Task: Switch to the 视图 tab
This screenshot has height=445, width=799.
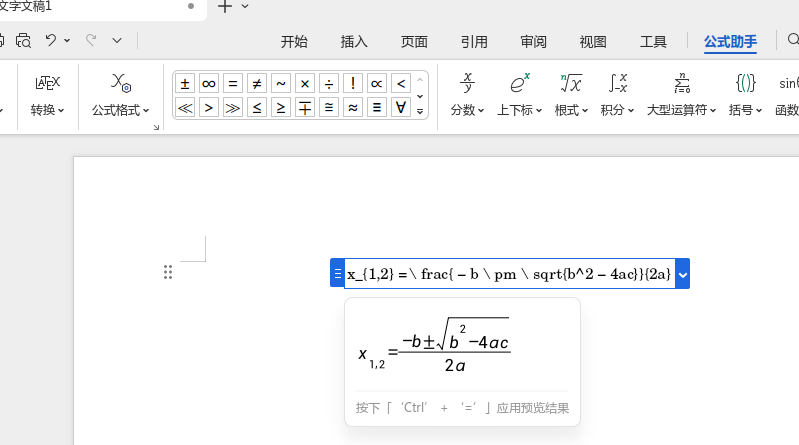Action: 593,41
